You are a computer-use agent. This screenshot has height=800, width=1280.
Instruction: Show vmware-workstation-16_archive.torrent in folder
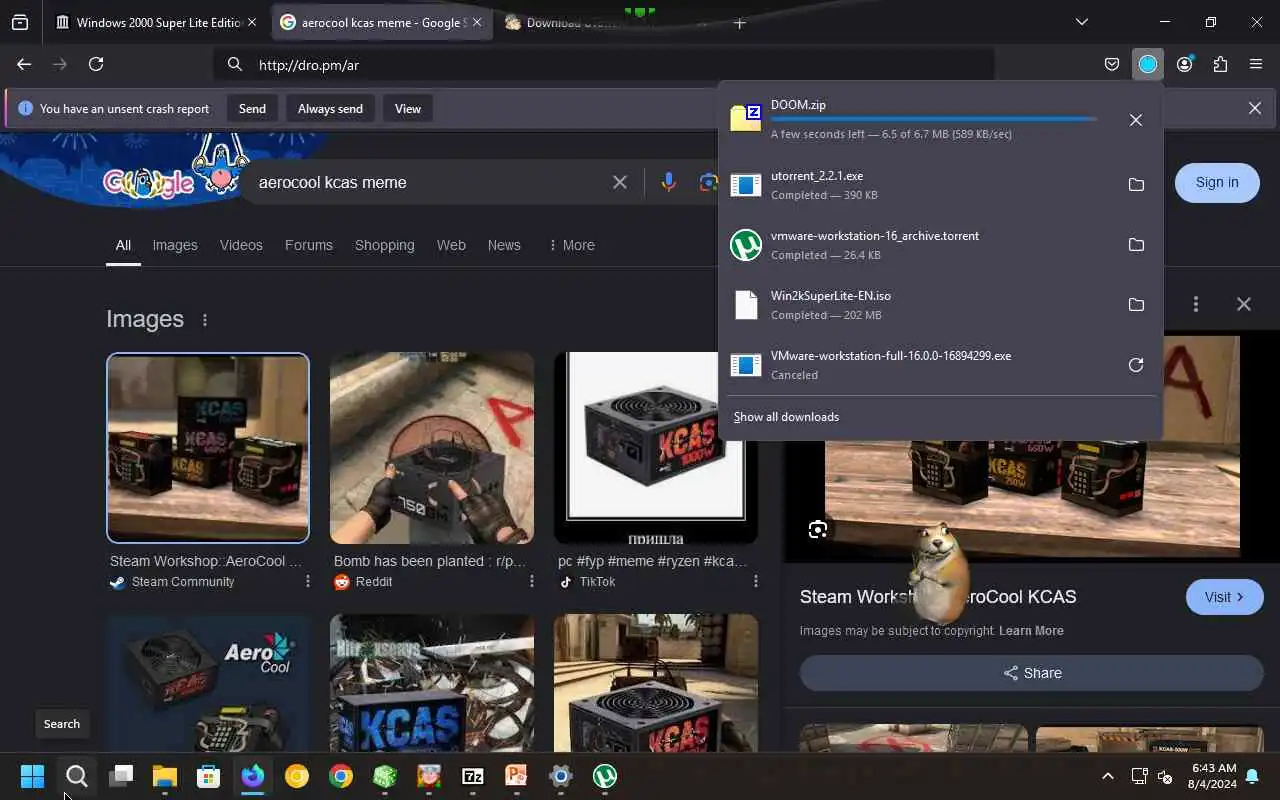pyautogui.click(x=1136, y=244)
